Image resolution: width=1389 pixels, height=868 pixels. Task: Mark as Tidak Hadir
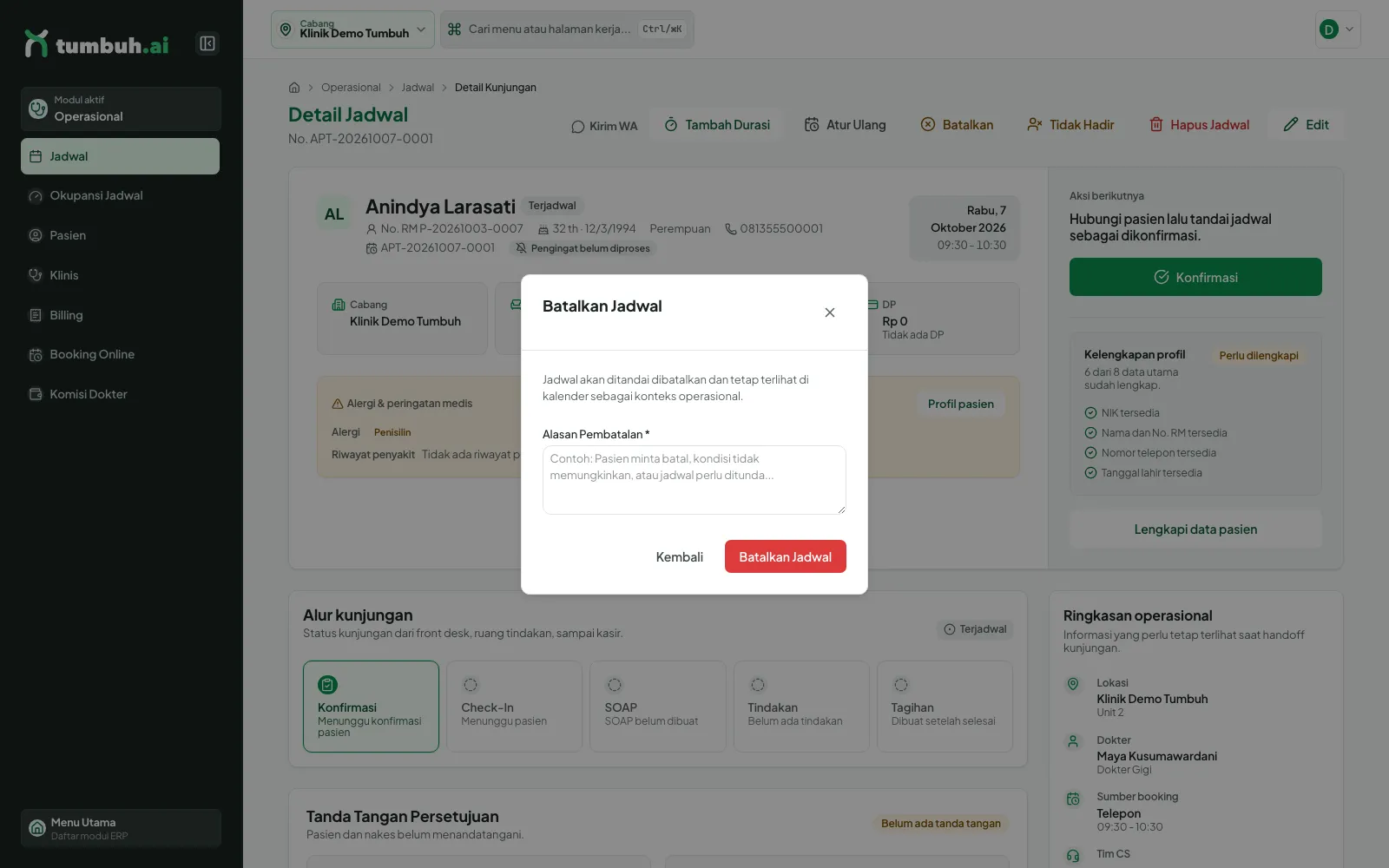(1070, 125)
